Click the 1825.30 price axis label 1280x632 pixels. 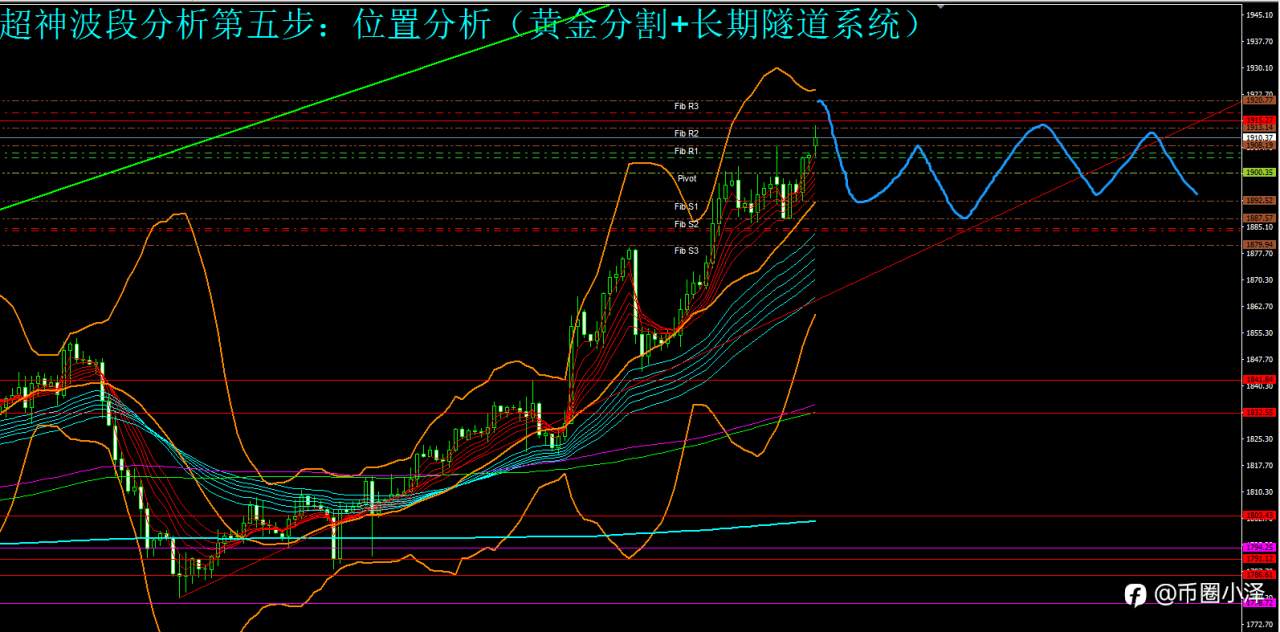coord(1259,439)
